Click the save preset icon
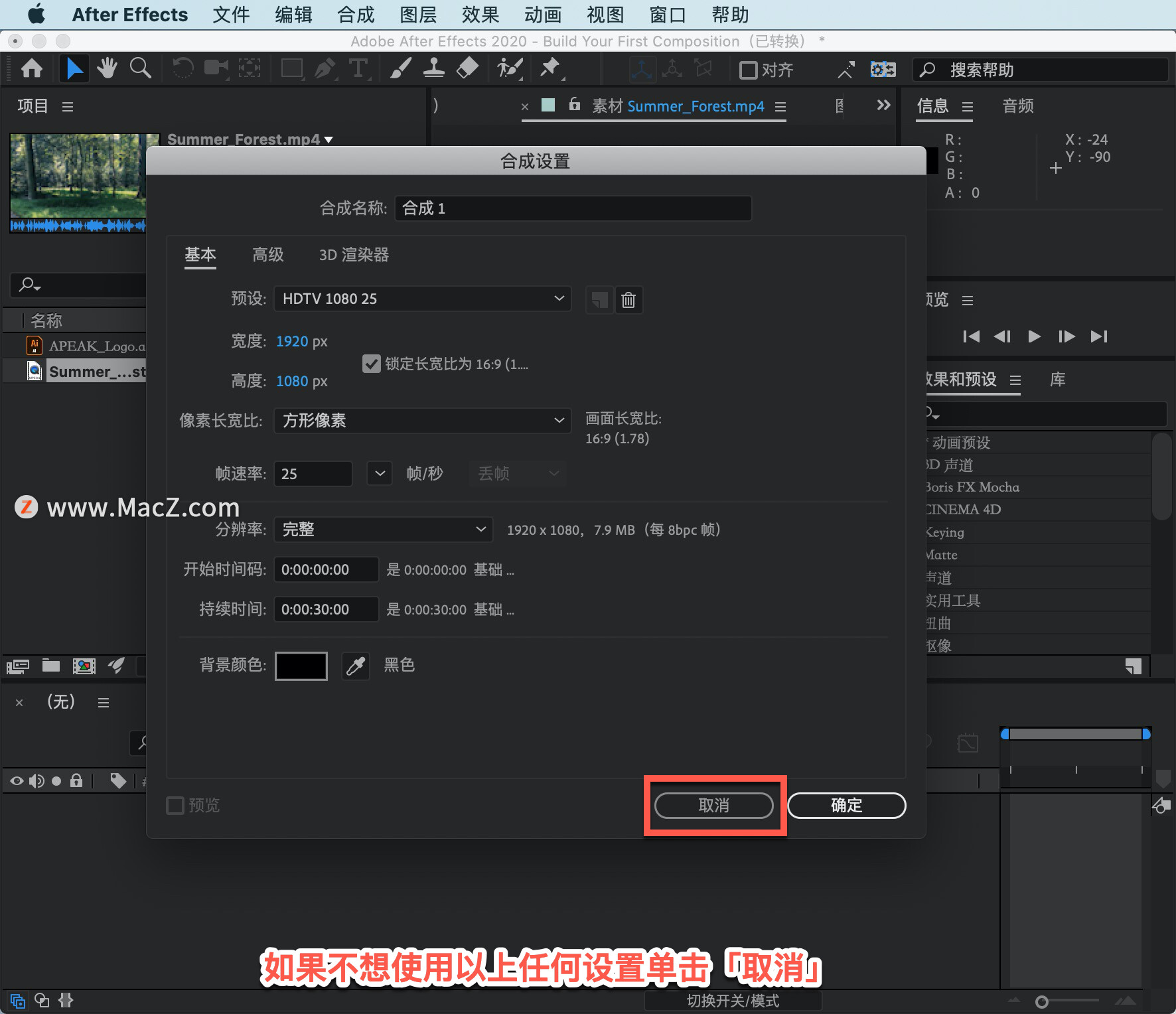 599,301
